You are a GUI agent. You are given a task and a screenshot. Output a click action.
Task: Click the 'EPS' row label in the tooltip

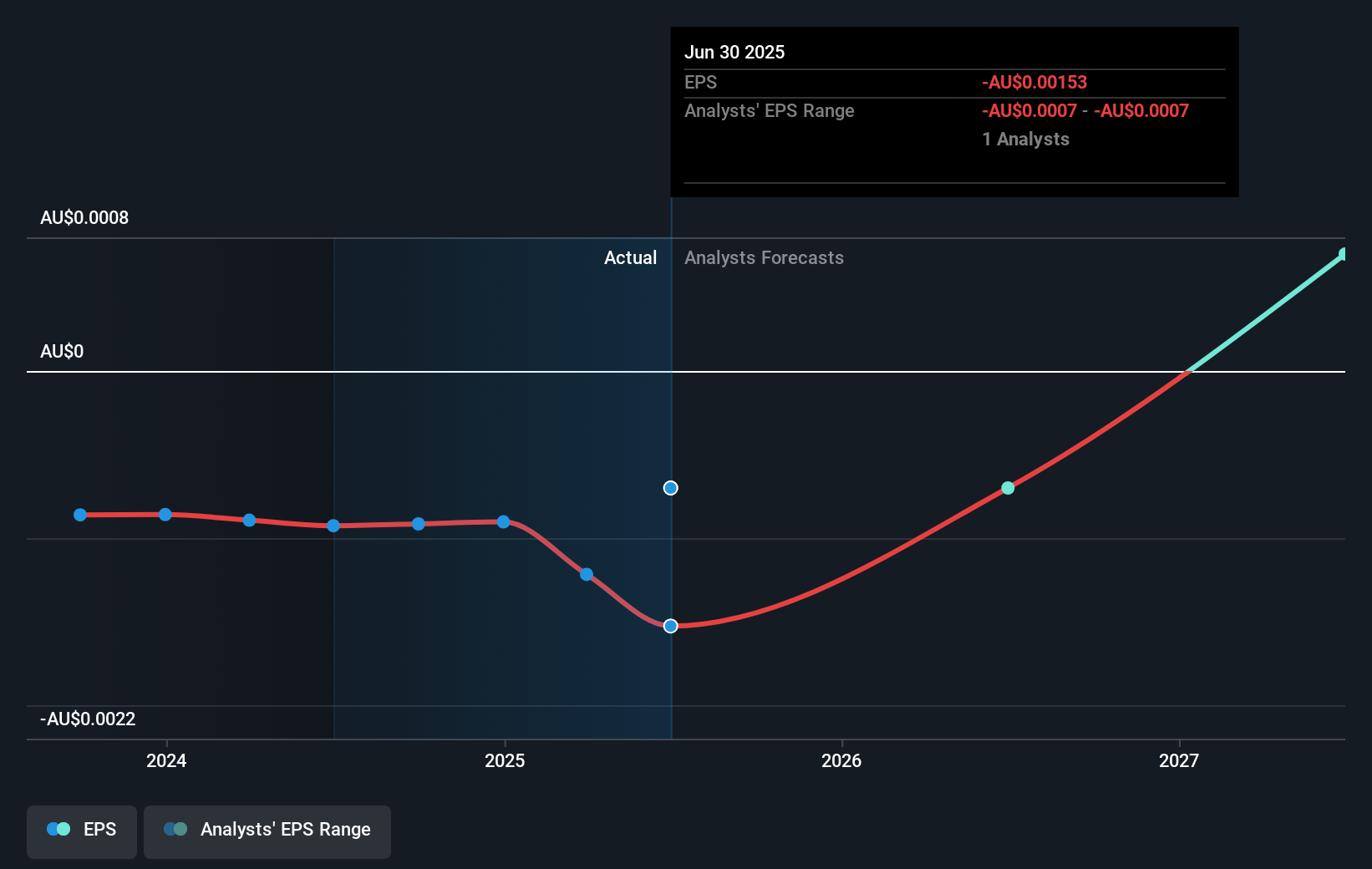tap(700, 83)
